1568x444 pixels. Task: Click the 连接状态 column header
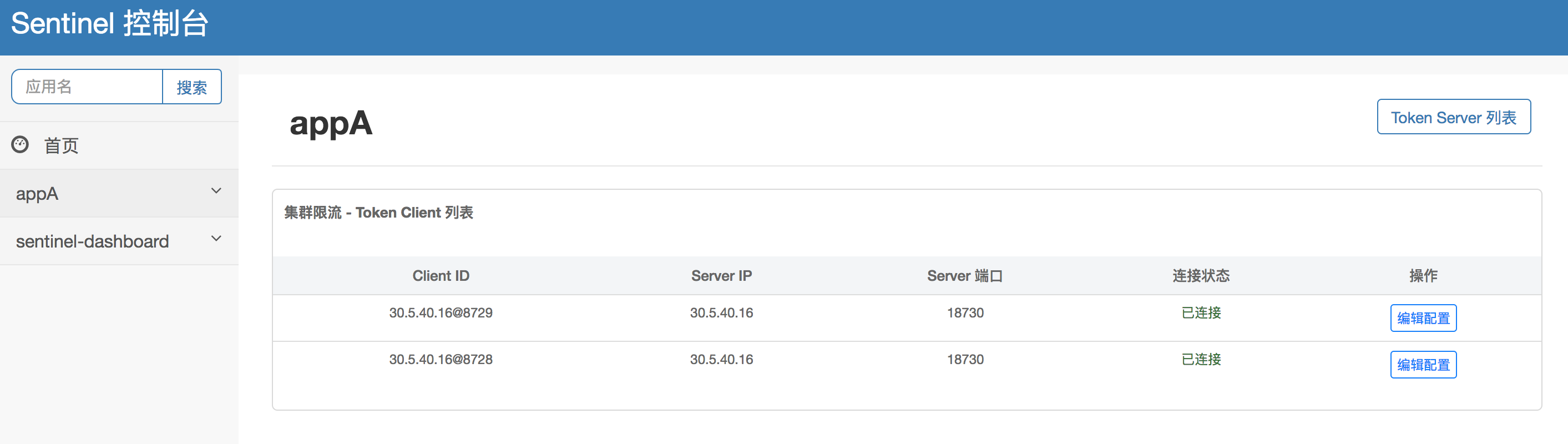(1201, 276)
